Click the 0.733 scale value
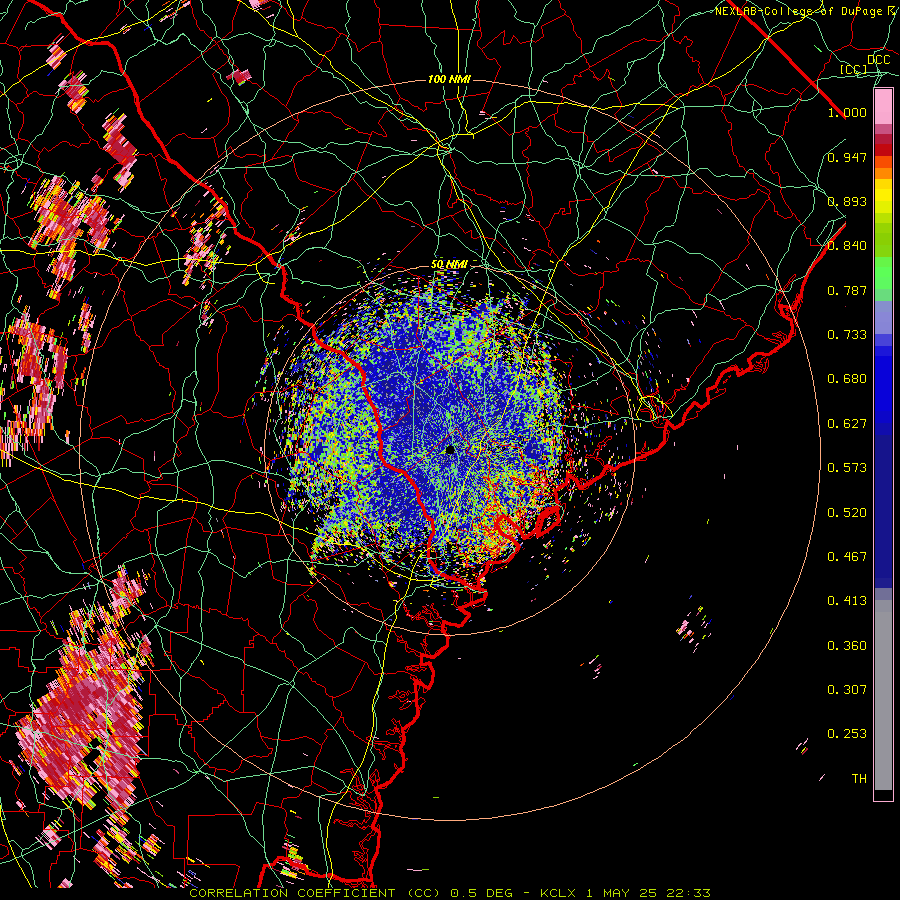The image size is (900, 900). click(847, 335)
